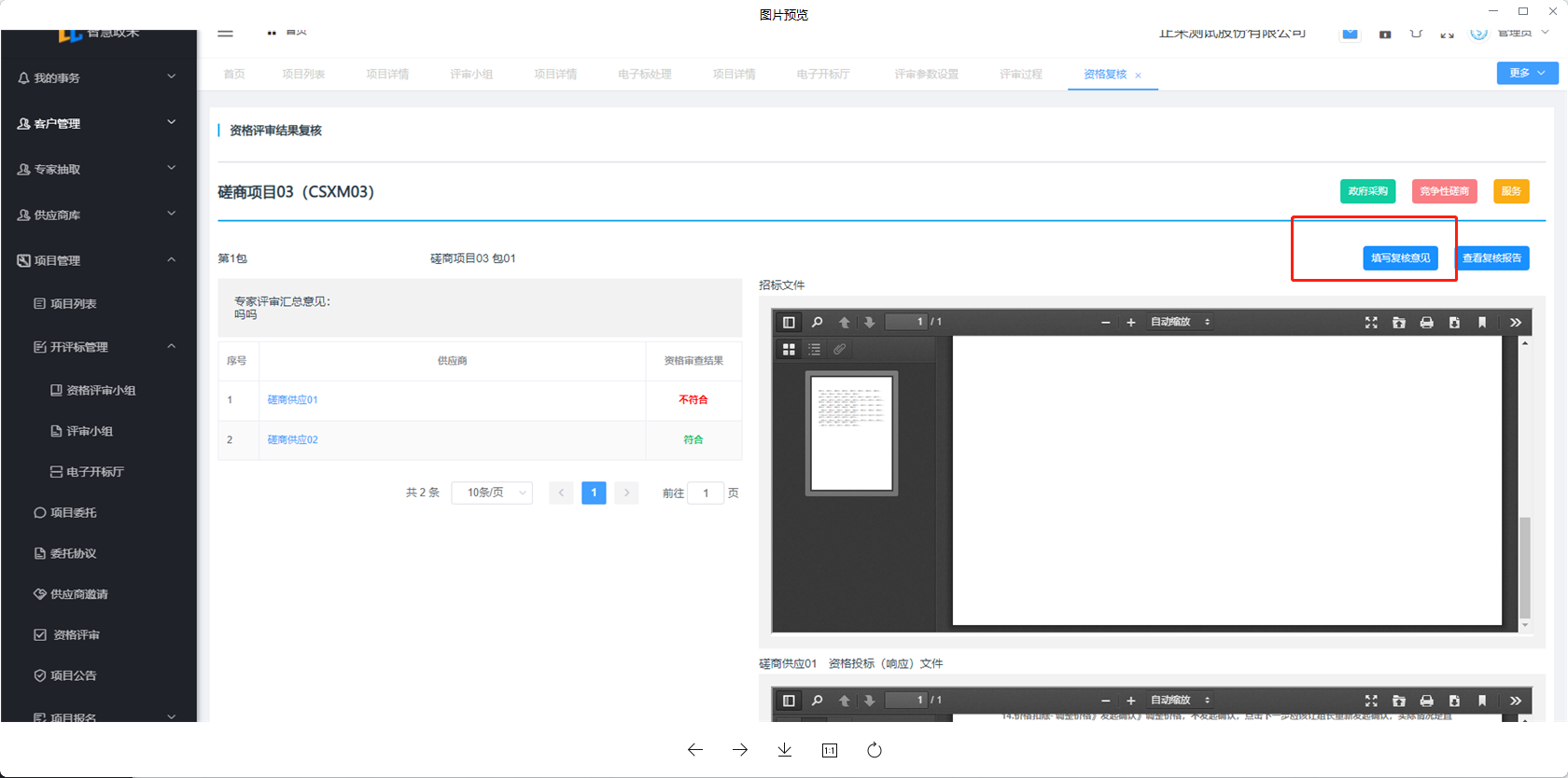The width and height of the screenshot is (1568, 778).
Task: Download the 招标文件 PDF
Action: click(x=1454, y=322)
